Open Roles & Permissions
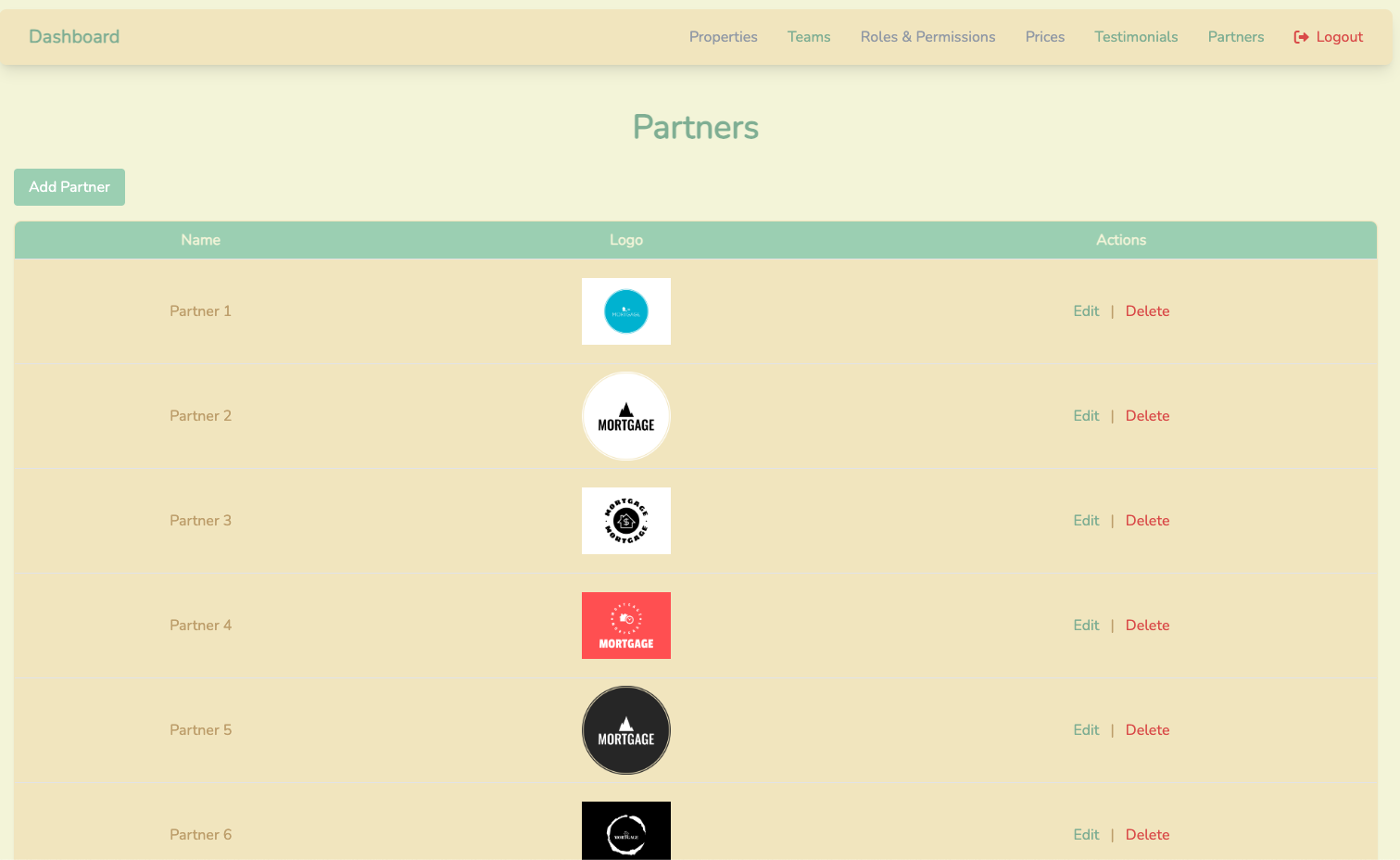The image size is (1400, 860). pyautogui.click(x=927, y=37)
